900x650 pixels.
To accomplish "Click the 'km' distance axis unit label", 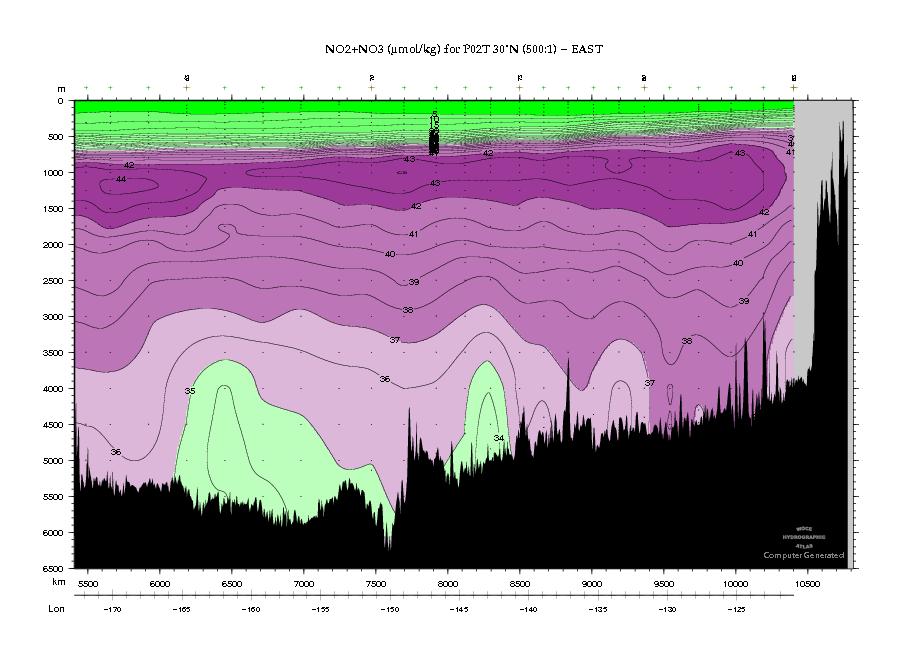I will click(59, 582).
